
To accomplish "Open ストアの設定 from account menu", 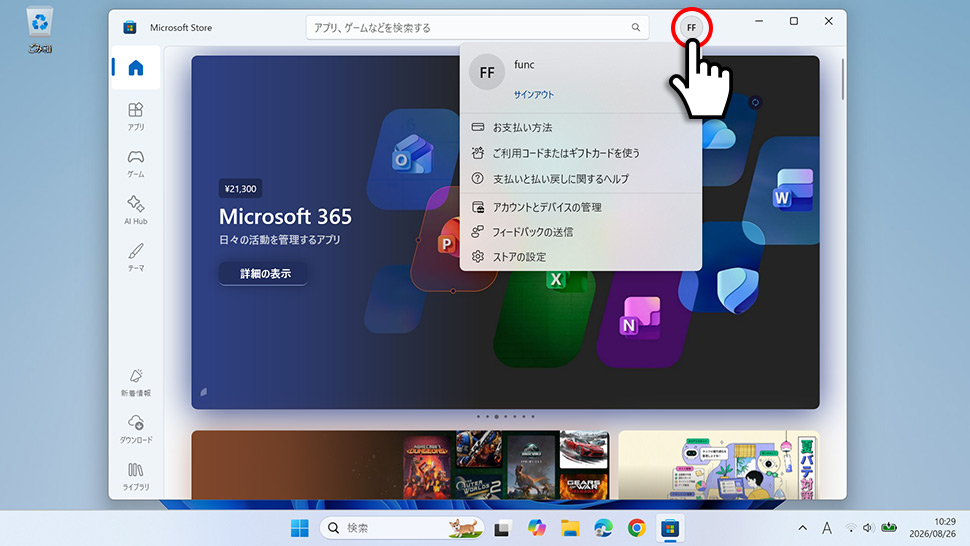I will [580, 257].
